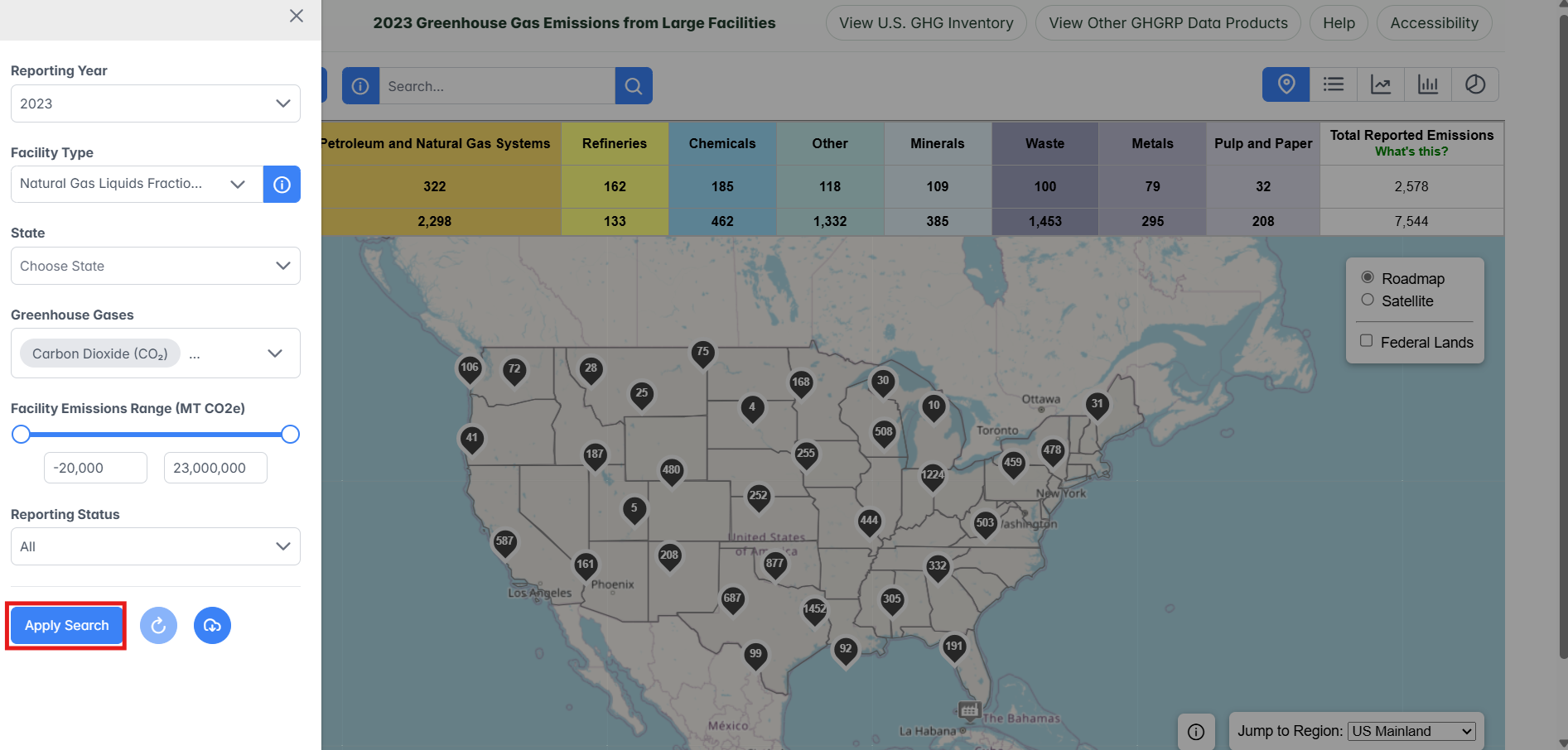Image resolution: width=1568 pixels, height=750 pixels.
Task: Open View U.S. GHG Inventory
Action: [x=925, y=23]
